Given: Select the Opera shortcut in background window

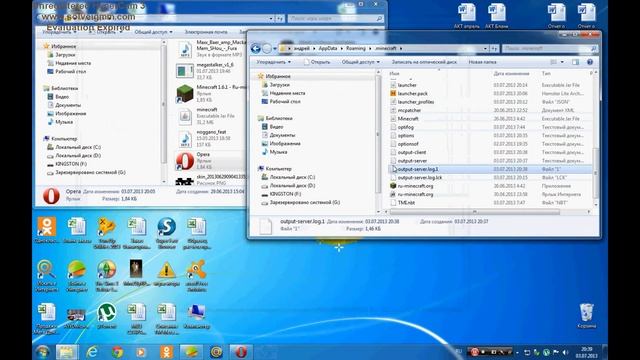Looking at the screenshot, I should [x=211, y=160].
